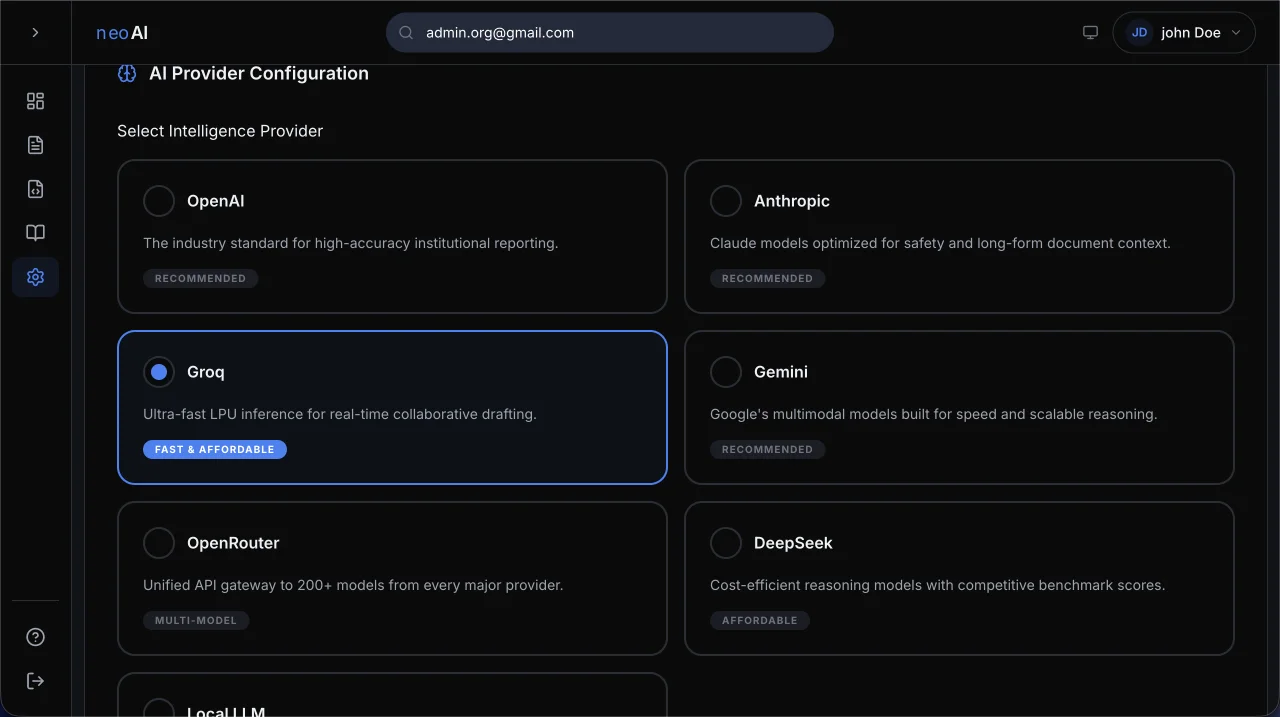Click the FAST & AFFORDABLE badge
1280x717 pixels.
click(x=215, y=449)
